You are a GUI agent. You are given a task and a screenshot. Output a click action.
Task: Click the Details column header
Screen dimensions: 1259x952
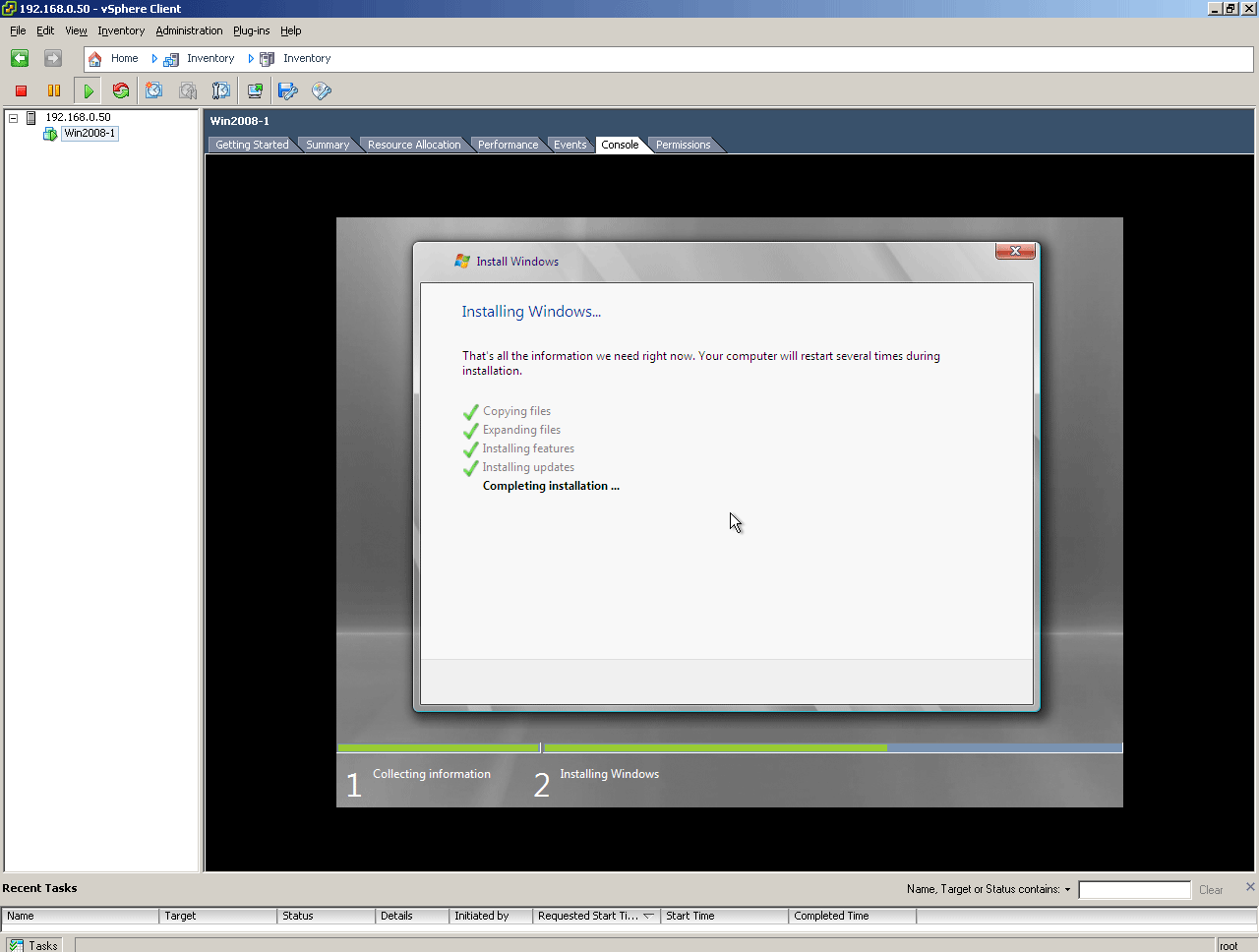(x=412, y=917)
